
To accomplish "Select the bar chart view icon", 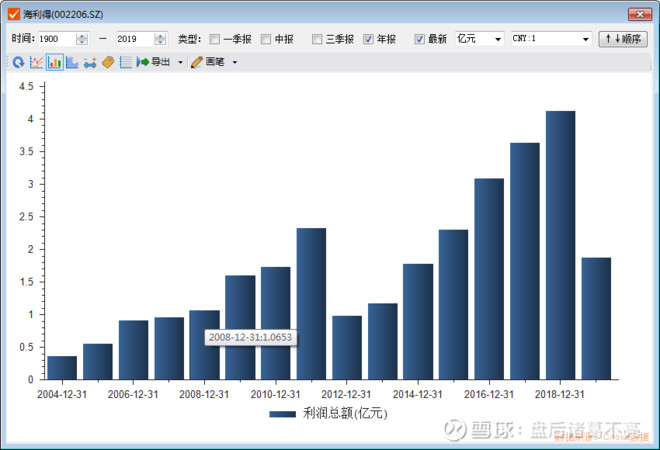I will (54, 62).
